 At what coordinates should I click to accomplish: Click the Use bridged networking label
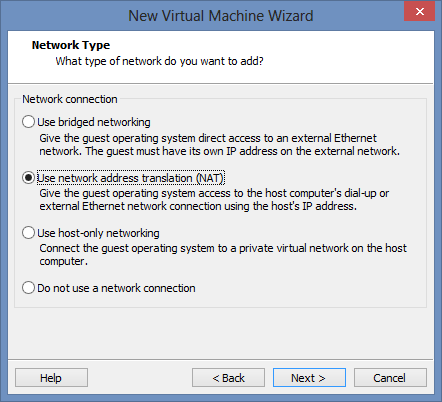pyautogui.click(x=94, y=122)
